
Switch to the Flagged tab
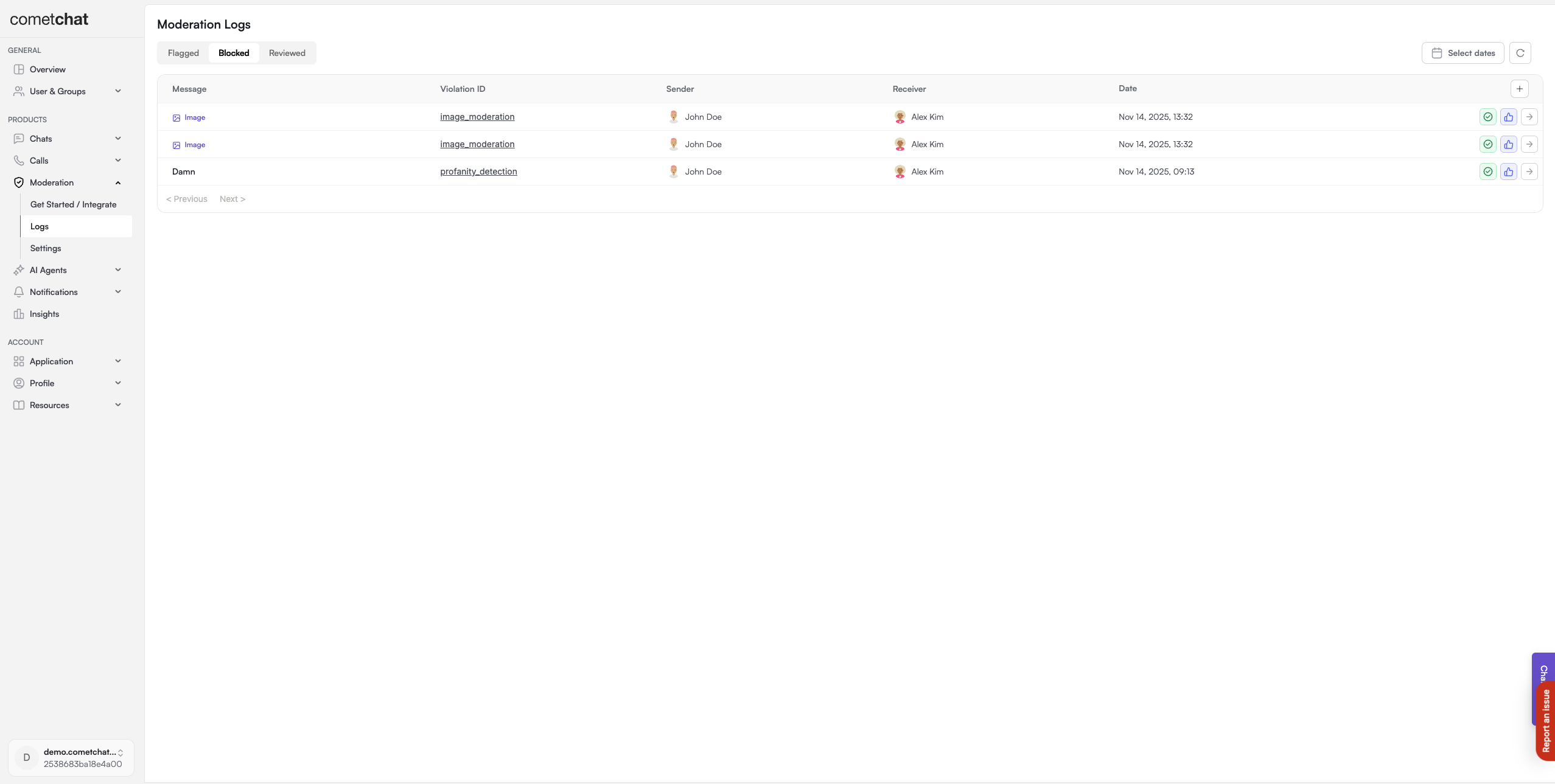[183, 53]
